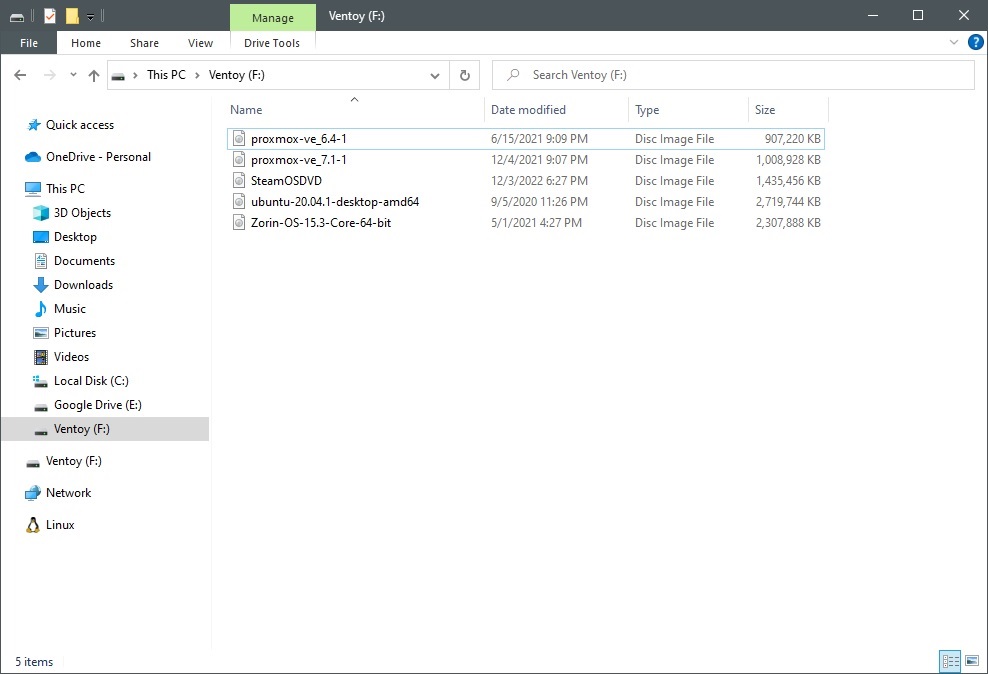Select the ubuntu-20.04.1-desktop-amd64 file name
Viewport: 988px width, 674px height.
[335, 202]
